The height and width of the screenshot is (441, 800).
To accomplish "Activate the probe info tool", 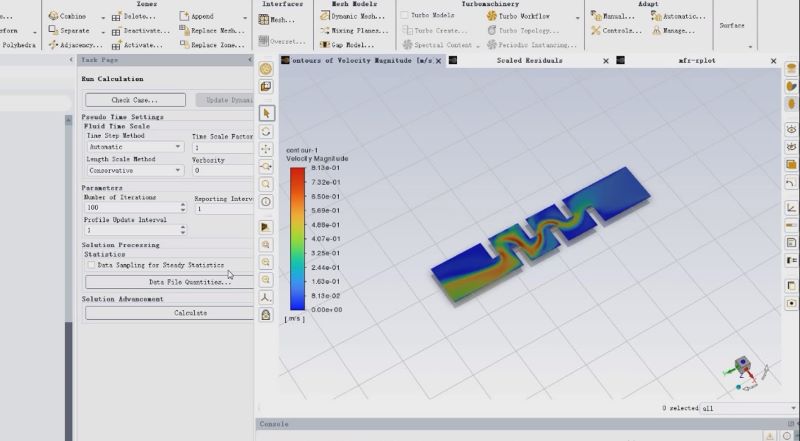I will tap(266, 202).
